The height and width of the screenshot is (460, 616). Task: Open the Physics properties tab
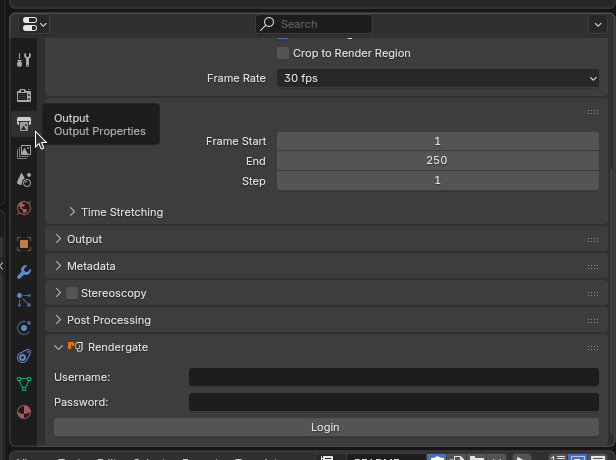(24, 328)
